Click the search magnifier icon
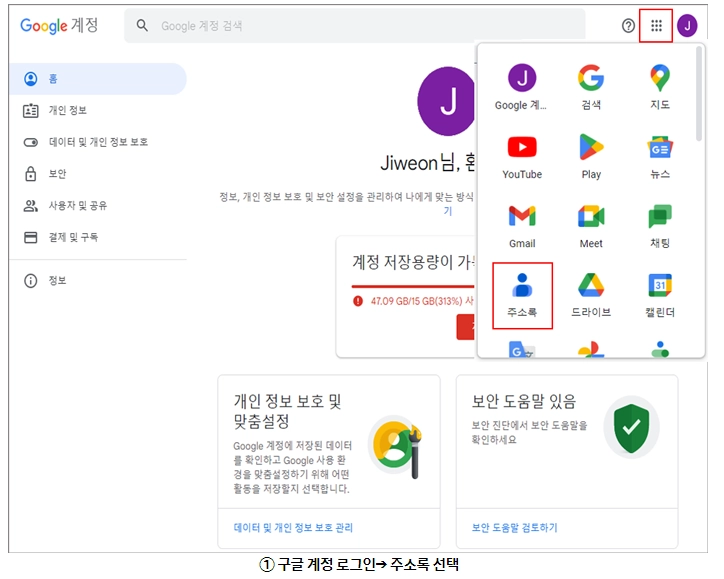The height and width of the screenshot is (579, 724). pyautogui.click(x=142, y=25)
